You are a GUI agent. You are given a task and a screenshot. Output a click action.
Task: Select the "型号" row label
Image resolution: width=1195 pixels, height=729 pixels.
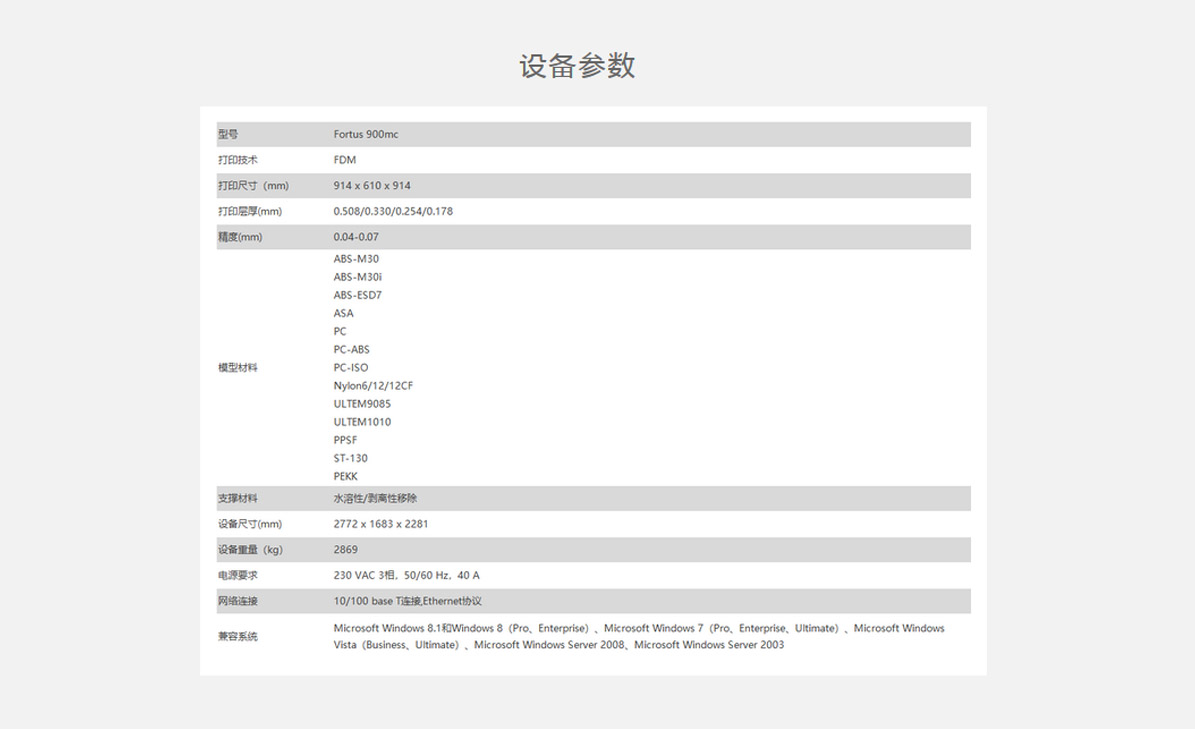coord(228,134)
